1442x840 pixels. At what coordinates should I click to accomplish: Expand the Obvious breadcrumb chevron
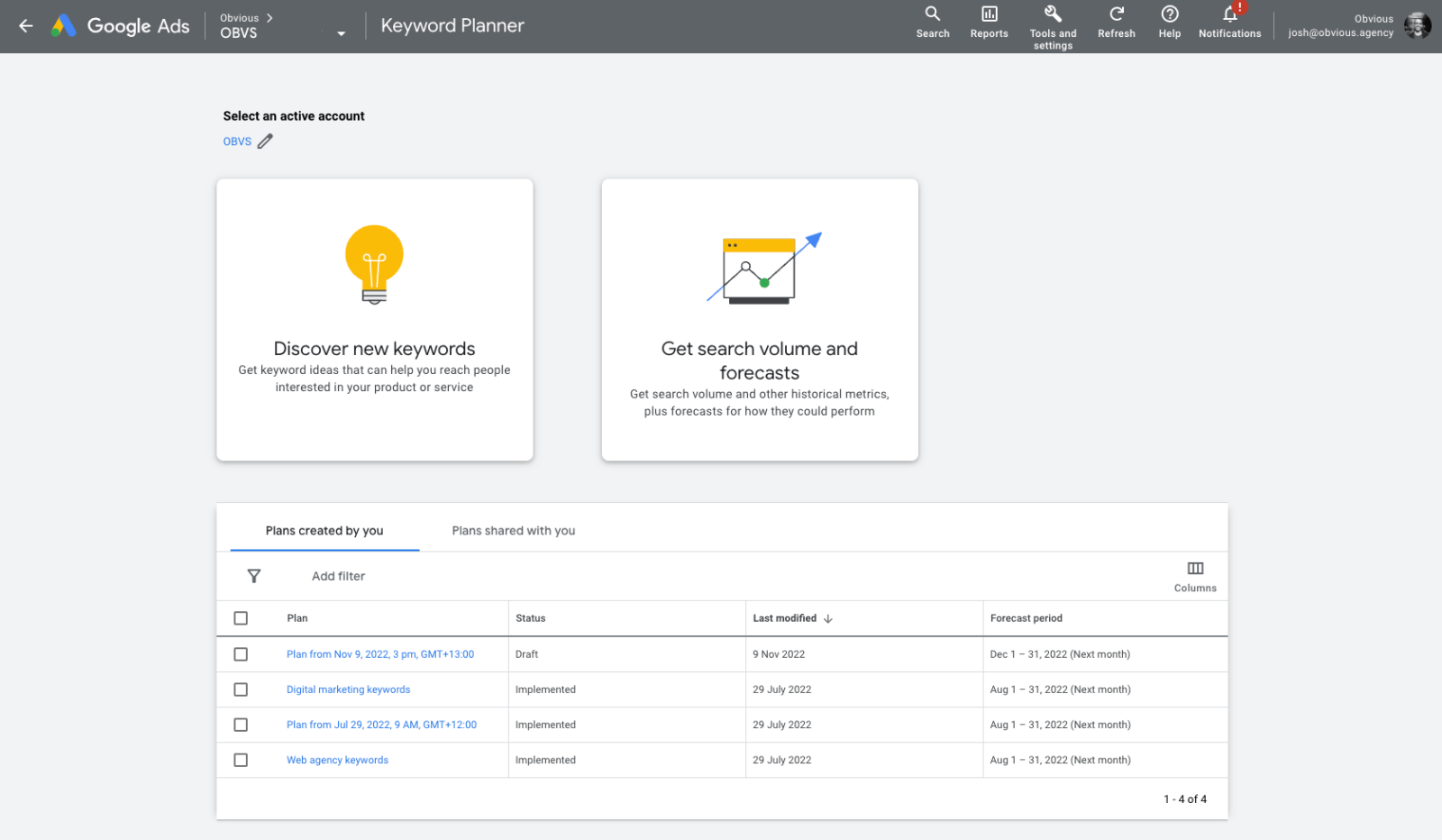269,18
